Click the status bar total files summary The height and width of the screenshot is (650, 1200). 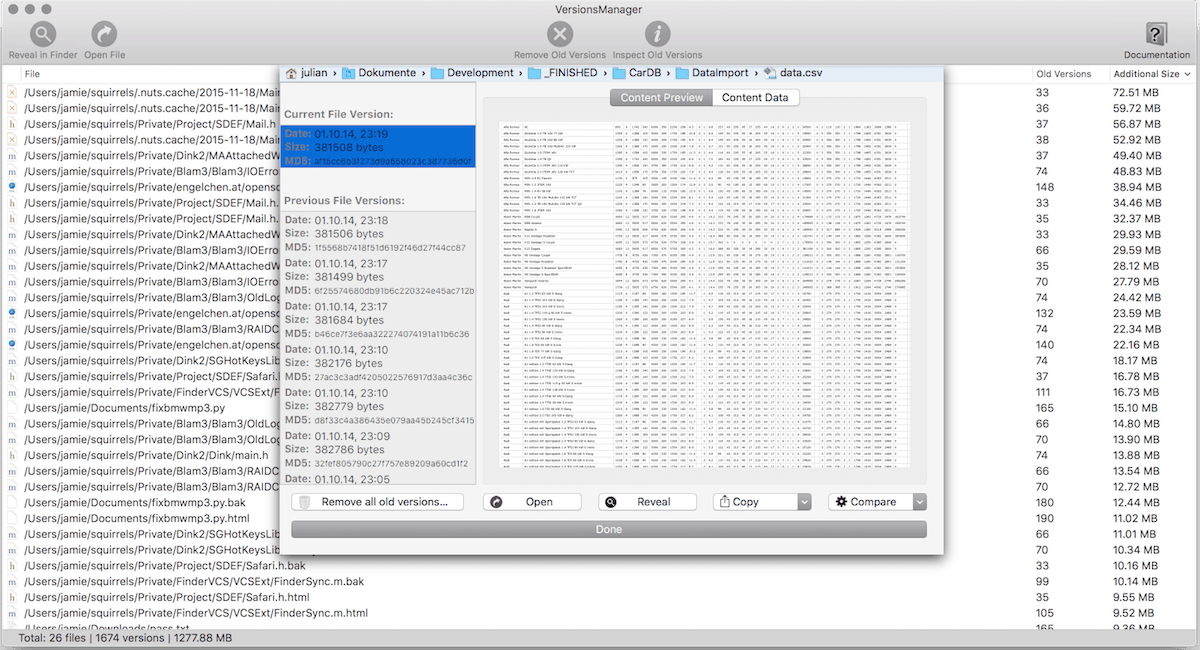[125, 638]
